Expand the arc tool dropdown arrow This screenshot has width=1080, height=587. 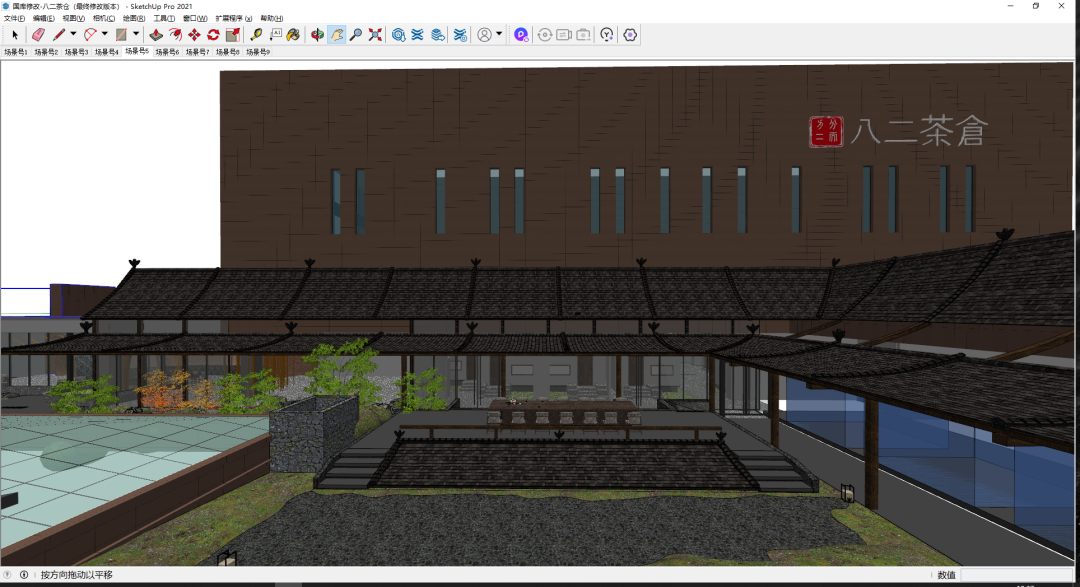(x=105, y=35)
